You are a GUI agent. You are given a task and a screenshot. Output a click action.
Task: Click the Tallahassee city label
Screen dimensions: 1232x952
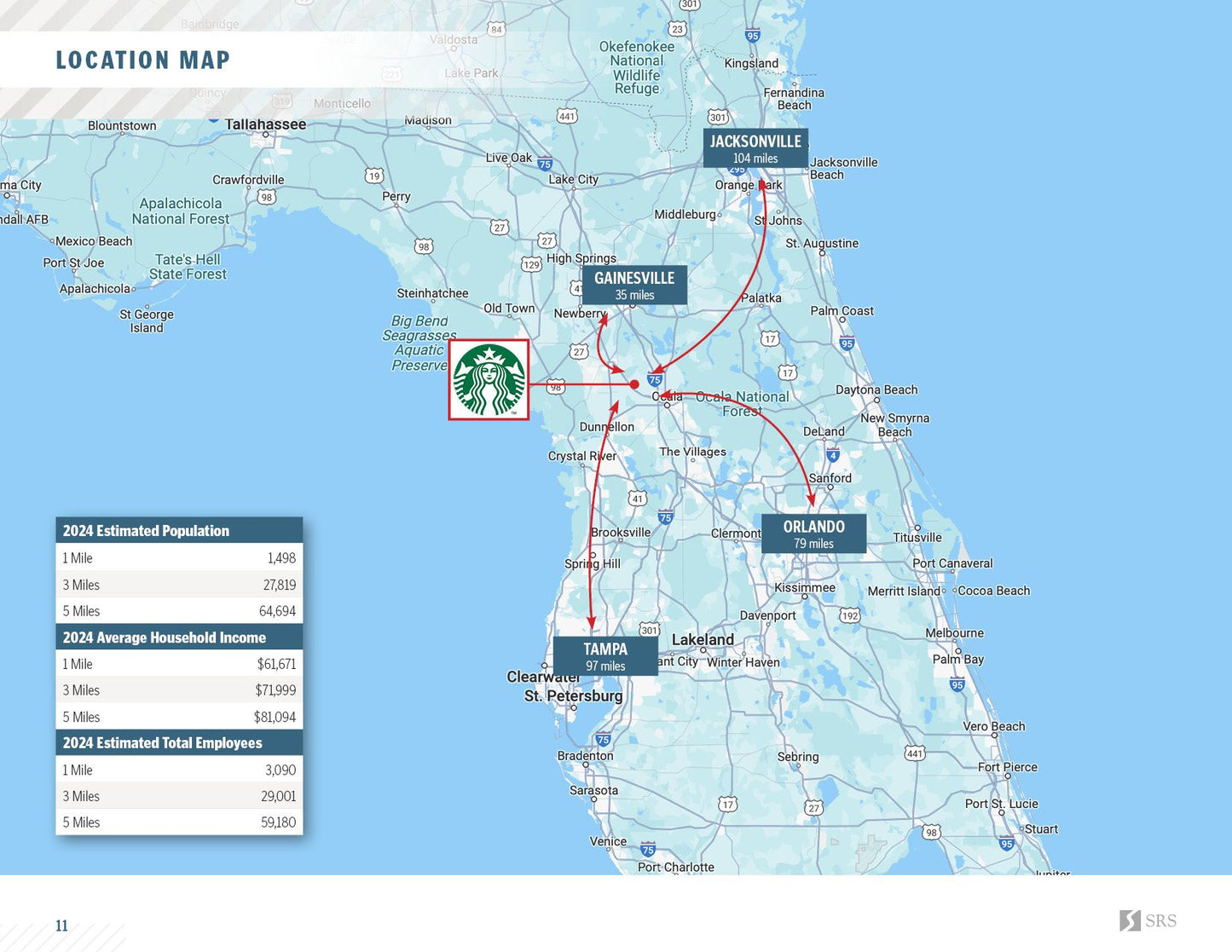coord(265,124)
